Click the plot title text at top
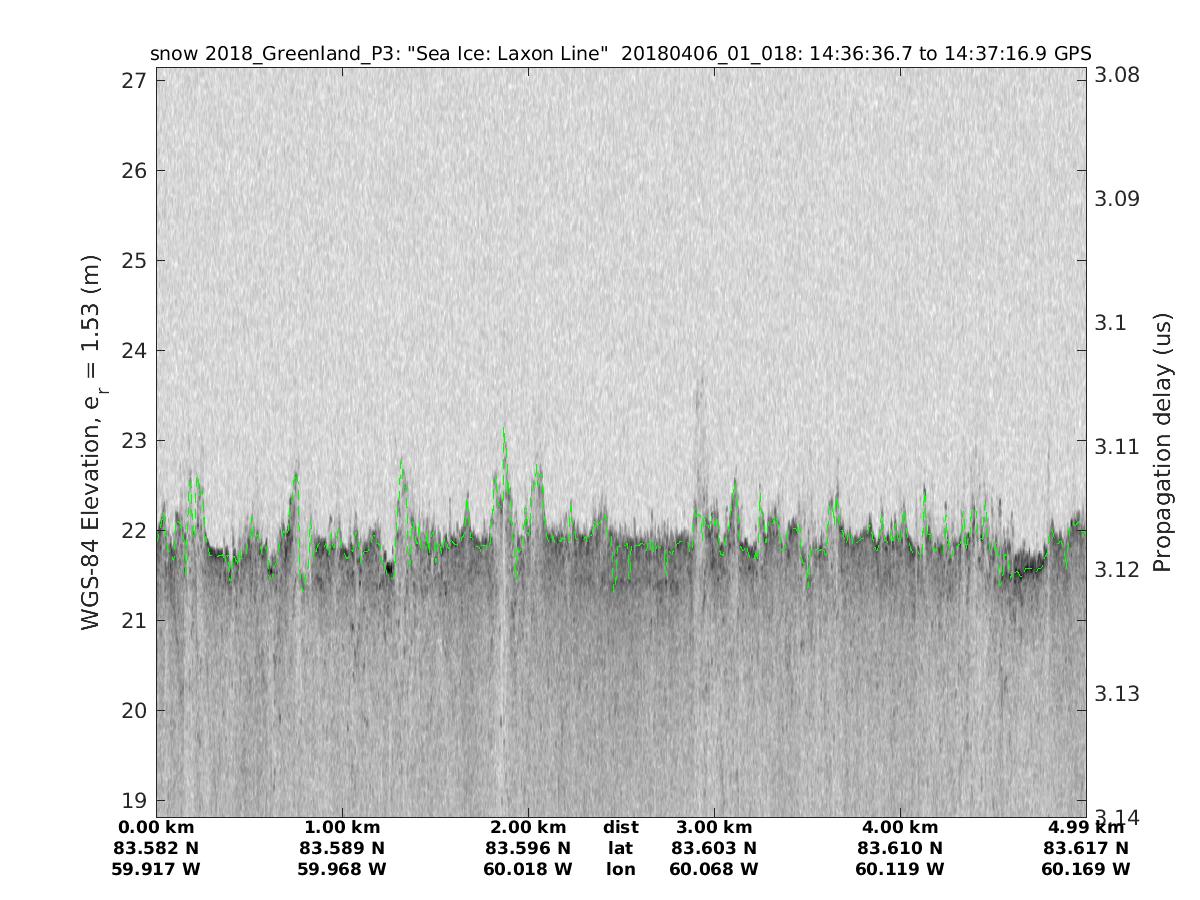 pos(620,53)
